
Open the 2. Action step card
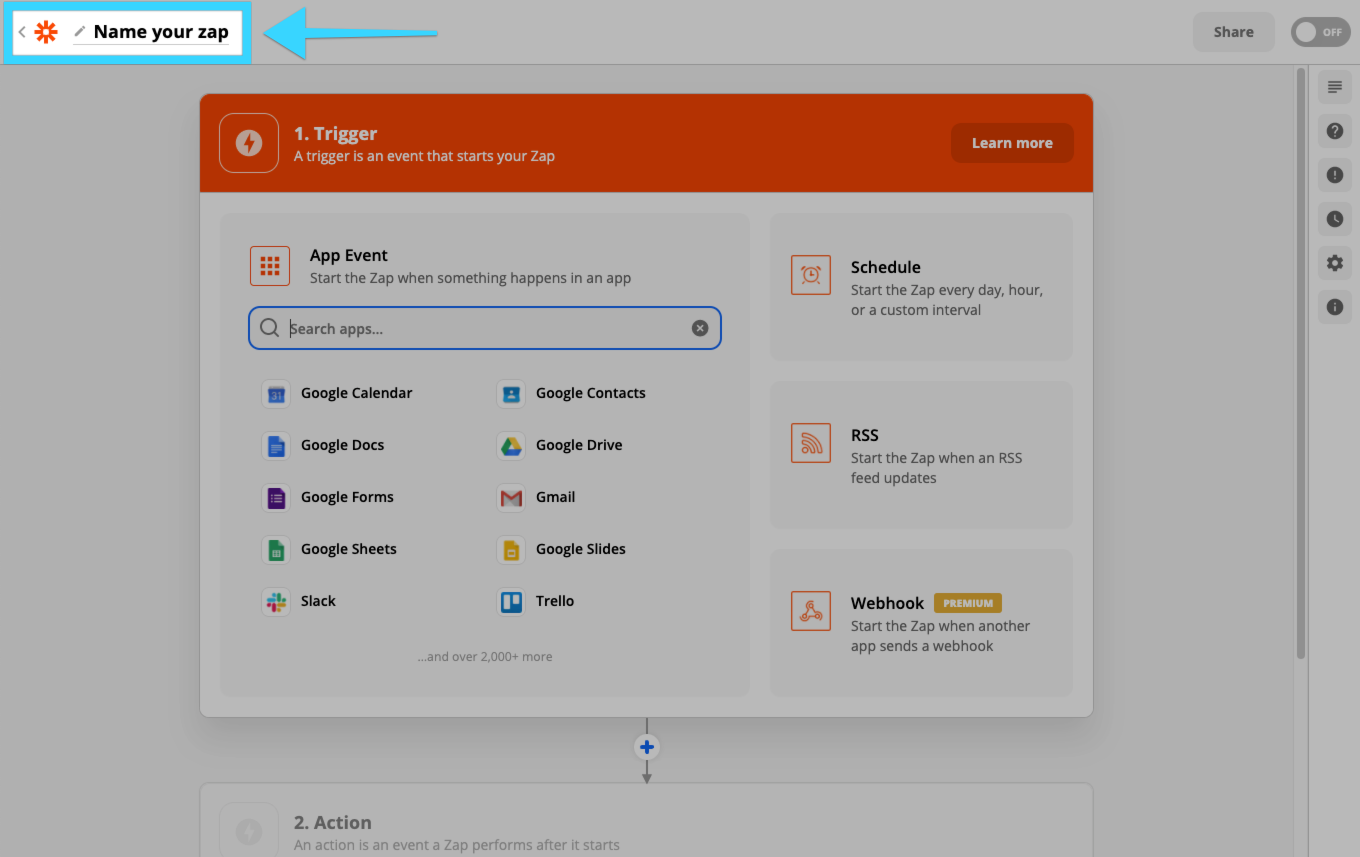click(646, 820)
